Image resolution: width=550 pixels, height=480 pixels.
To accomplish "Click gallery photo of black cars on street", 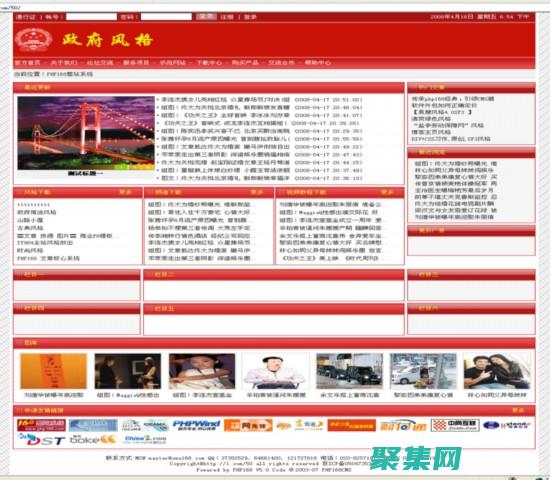I will click(349, 371).
